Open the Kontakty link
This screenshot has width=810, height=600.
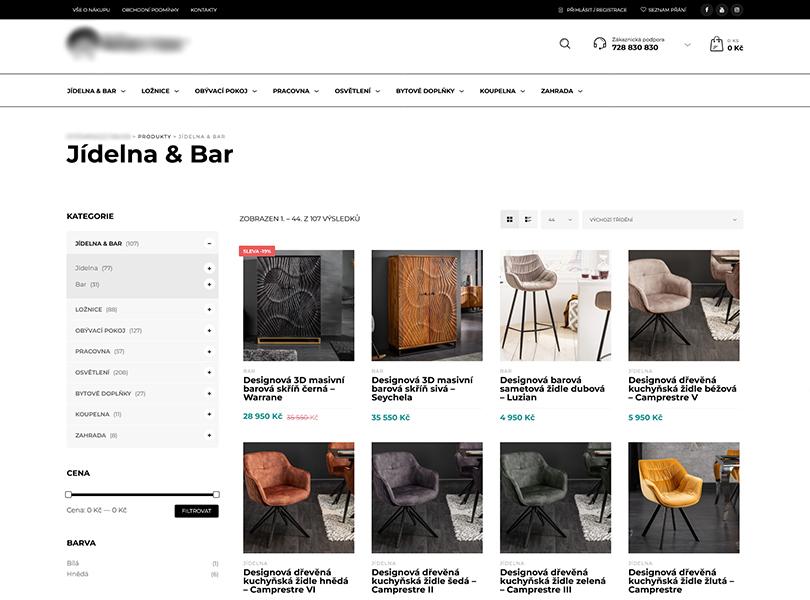coord(204,10)
